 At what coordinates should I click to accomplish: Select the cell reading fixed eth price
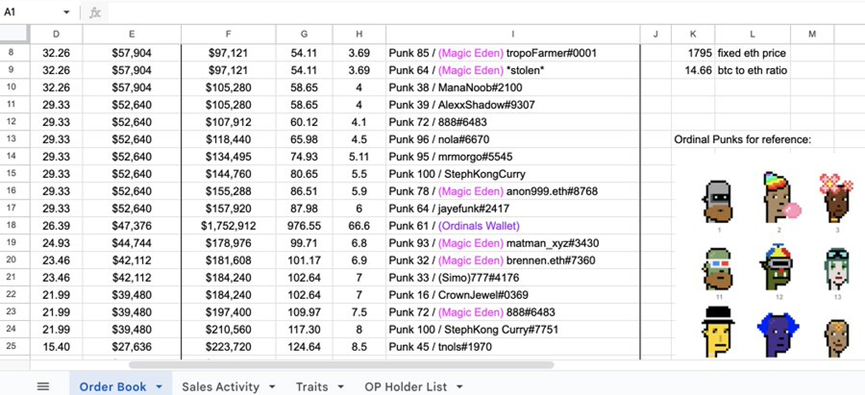tap(752, 54)
